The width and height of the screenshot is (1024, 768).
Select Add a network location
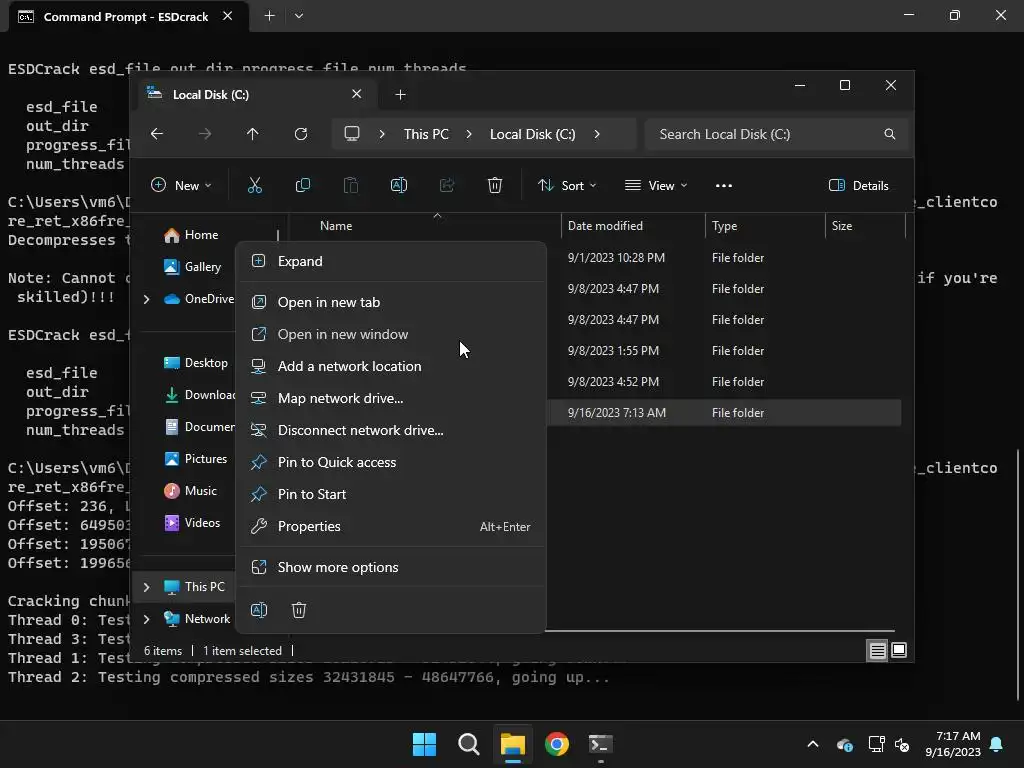pyautogui.click(x=391, y=366)
